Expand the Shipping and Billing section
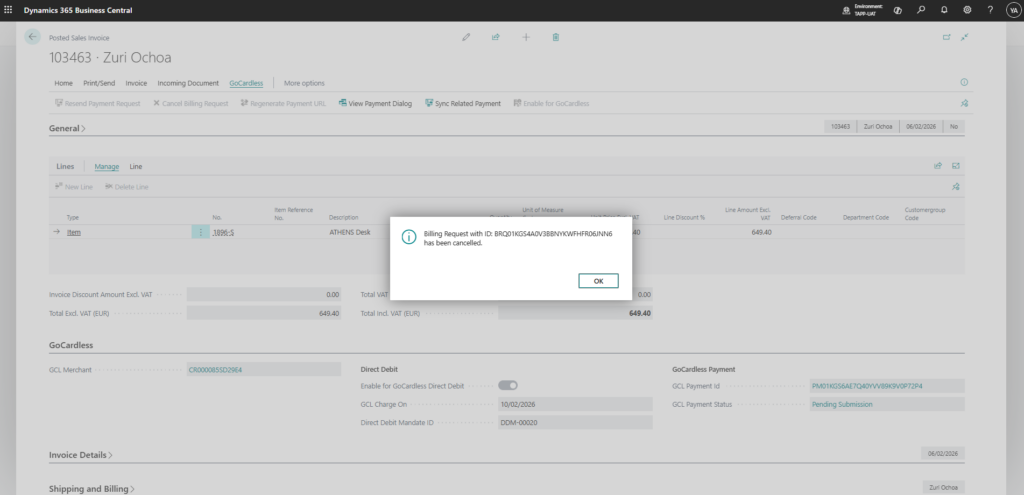 click(x=92, y=489)
